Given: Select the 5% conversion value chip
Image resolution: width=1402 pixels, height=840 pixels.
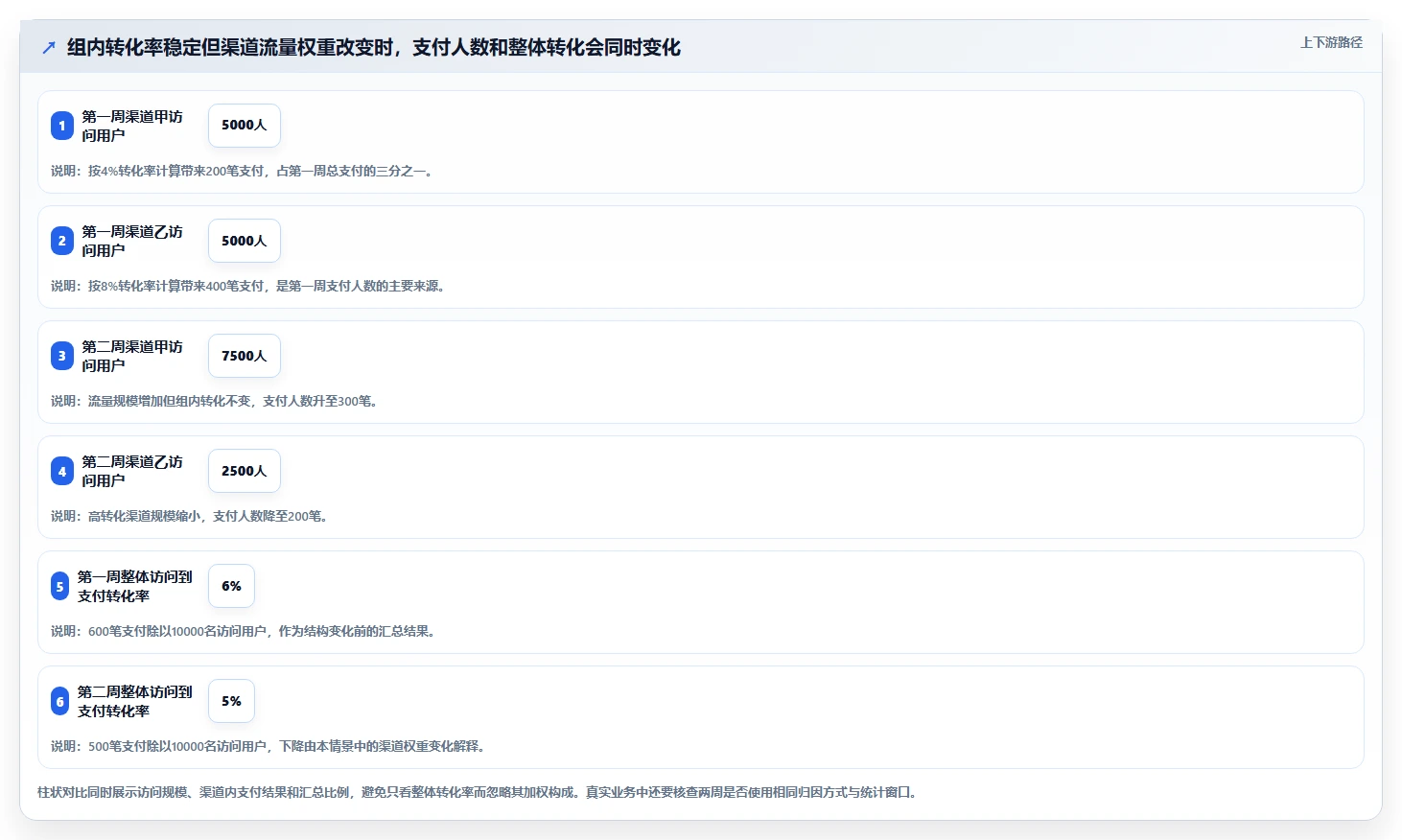Looking at the screenshot, I should point(231,701).
